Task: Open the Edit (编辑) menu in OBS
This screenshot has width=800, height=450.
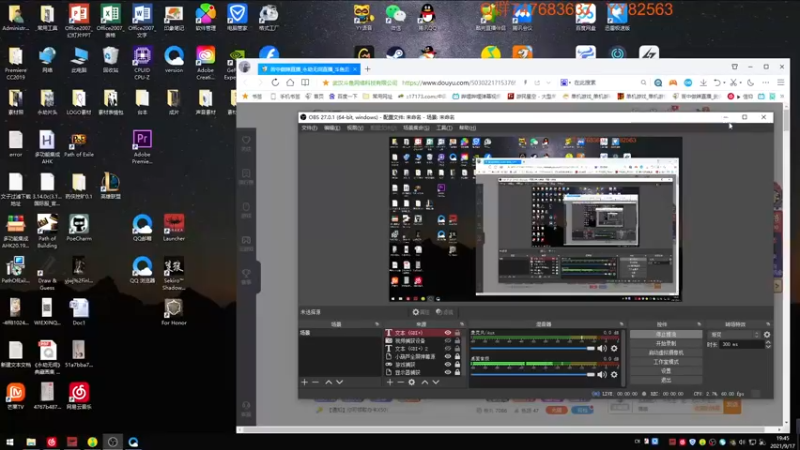Action: [332, 128]
